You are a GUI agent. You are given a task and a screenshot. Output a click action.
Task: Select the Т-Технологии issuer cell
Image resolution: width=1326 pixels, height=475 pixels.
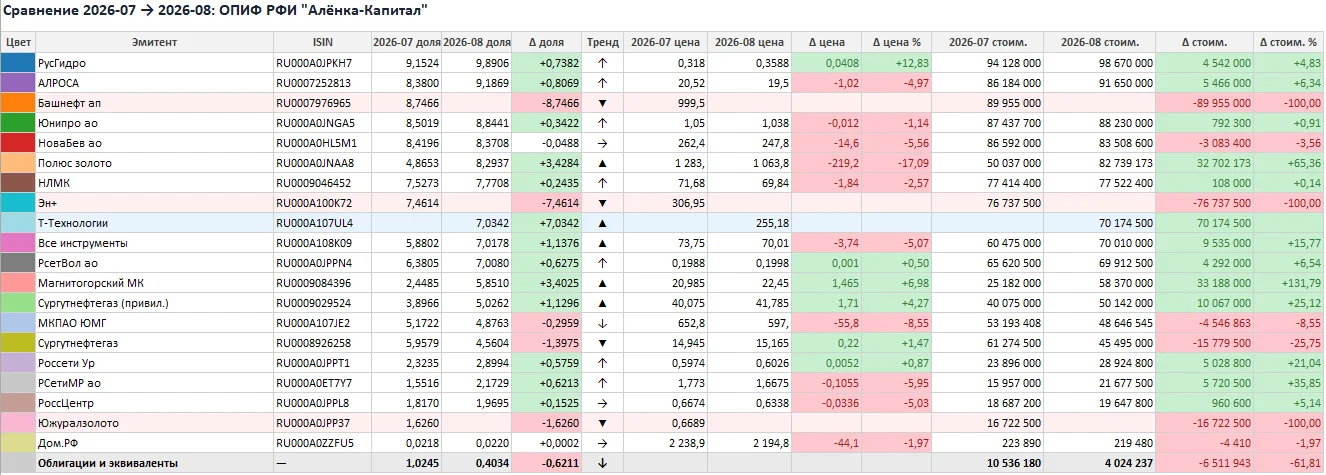pyautogui.click(x=154, y=222)
